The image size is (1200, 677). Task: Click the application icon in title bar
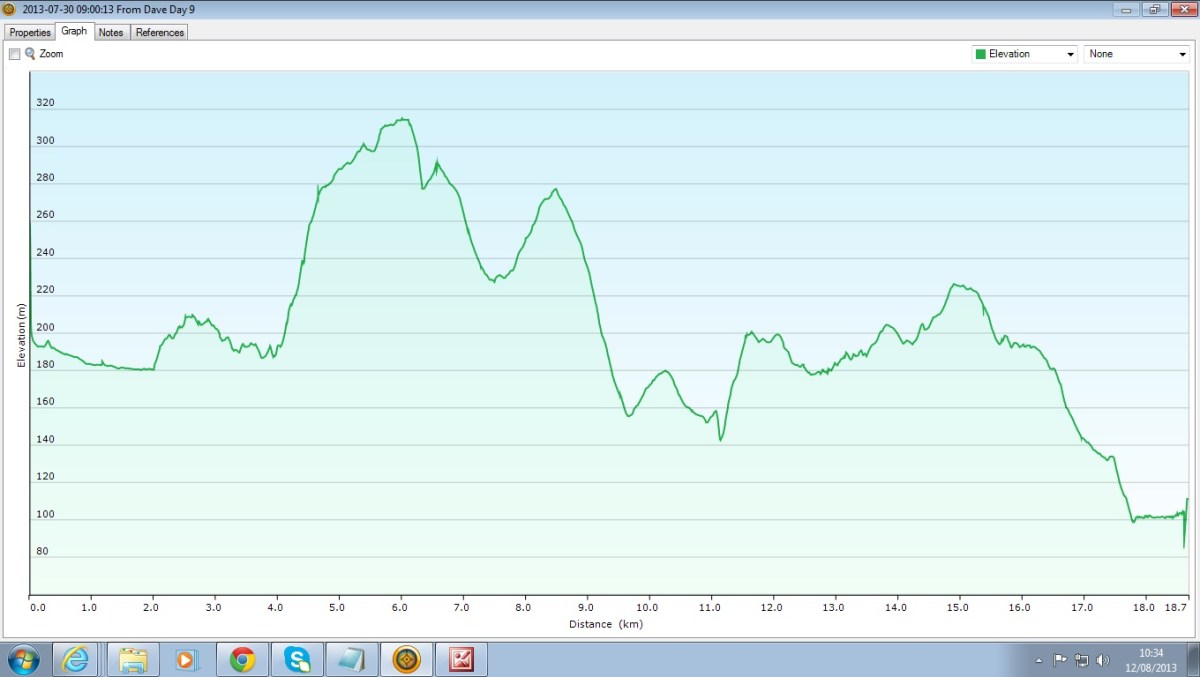point(9,8)
